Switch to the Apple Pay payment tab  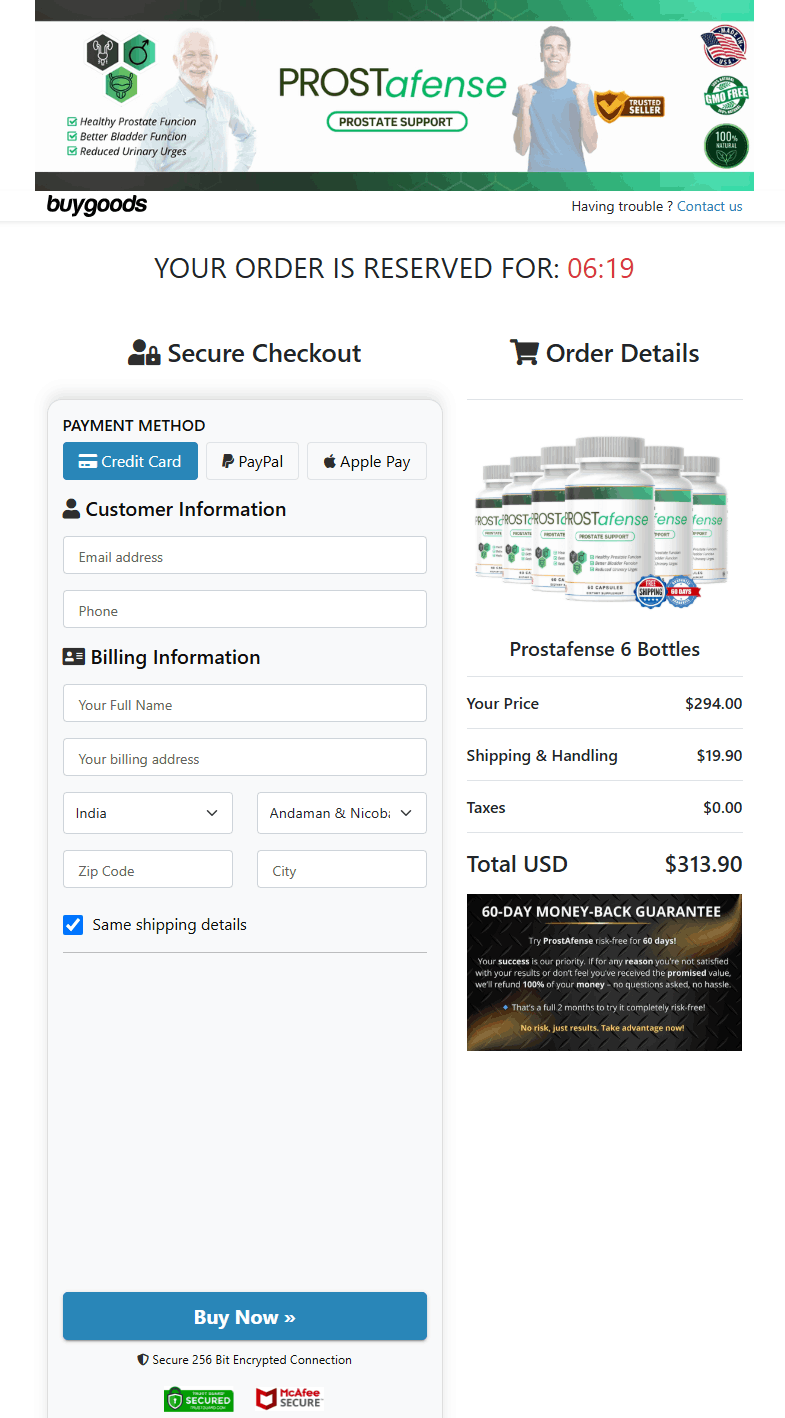click(366, 461)
